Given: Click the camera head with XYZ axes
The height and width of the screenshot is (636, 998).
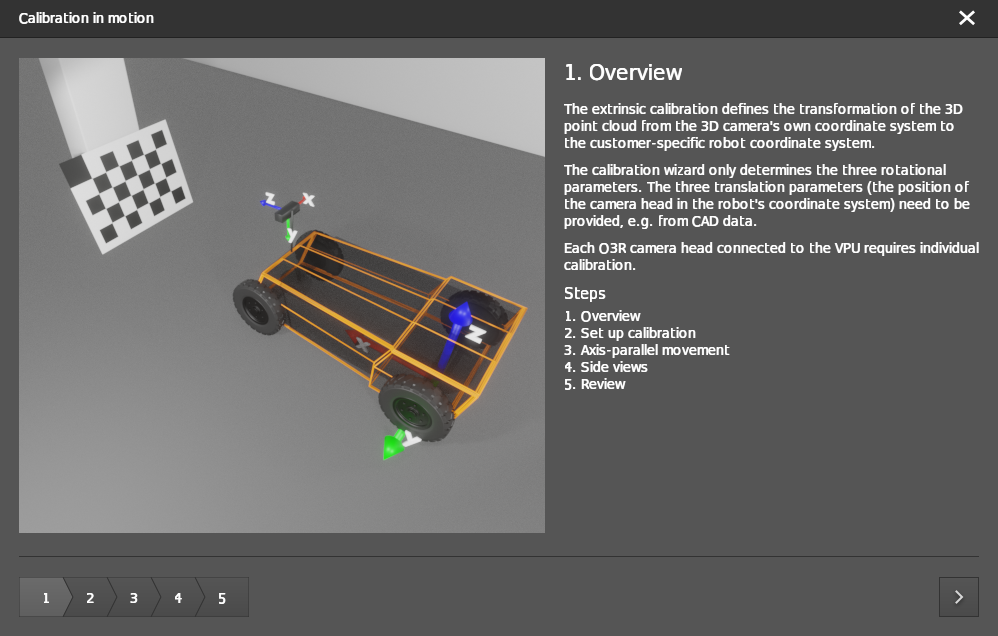Looking at the screenshot, I should click(x=290, y=209).
